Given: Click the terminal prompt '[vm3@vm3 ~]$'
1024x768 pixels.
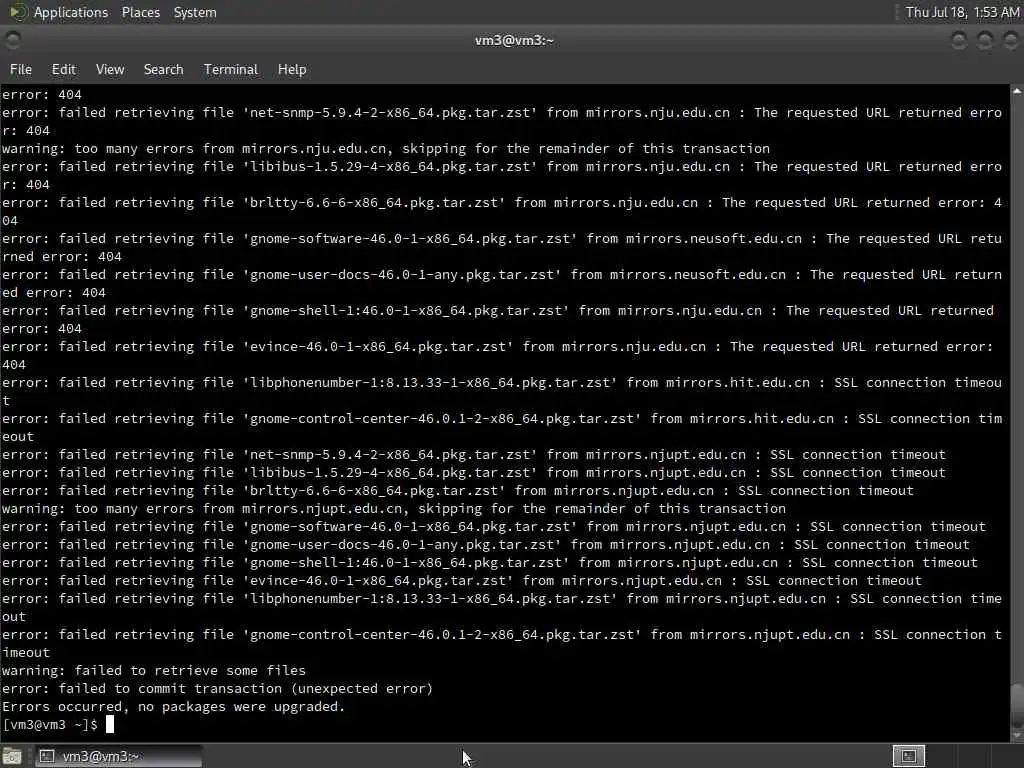Looking at the screenshot, I should pos(50,724).
